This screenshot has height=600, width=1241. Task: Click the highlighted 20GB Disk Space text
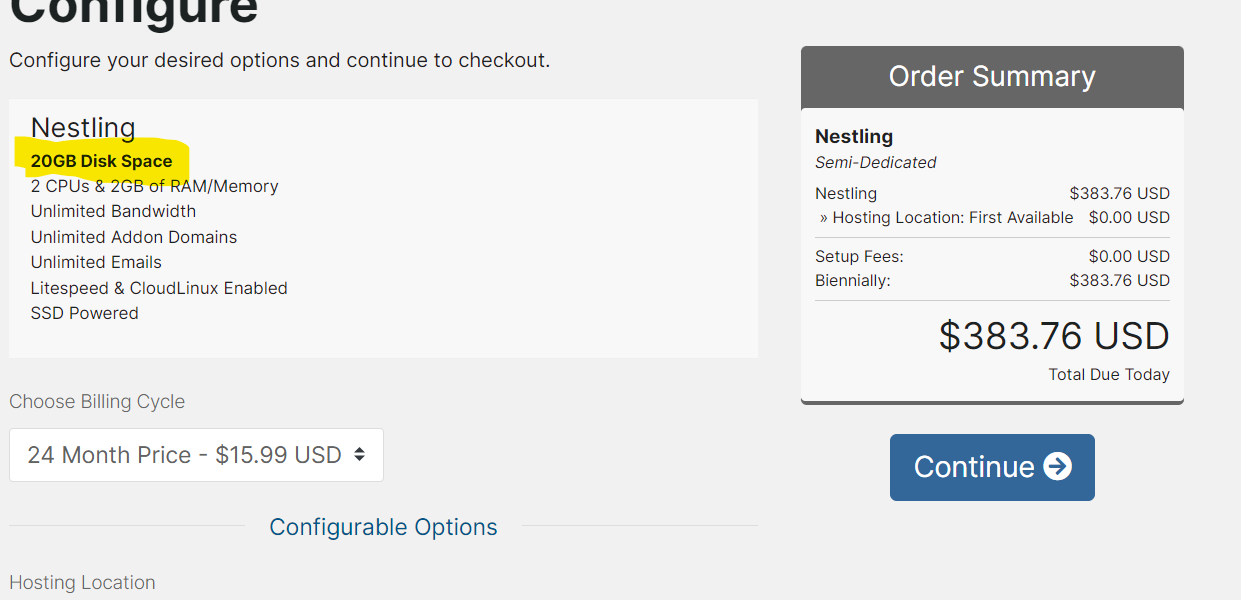click(101, 161)
